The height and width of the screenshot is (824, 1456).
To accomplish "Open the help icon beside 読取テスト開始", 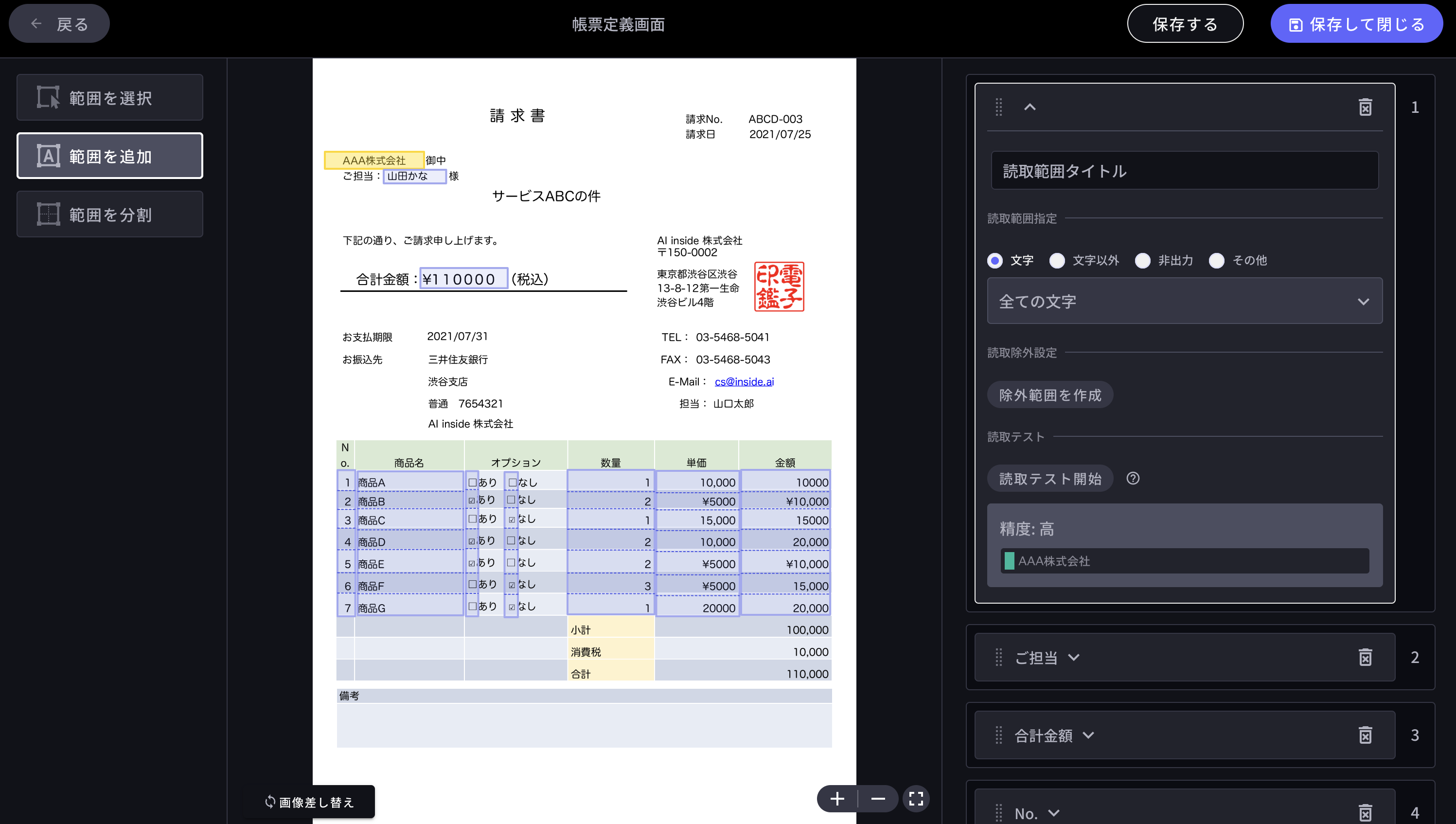I will [1133, 478].
